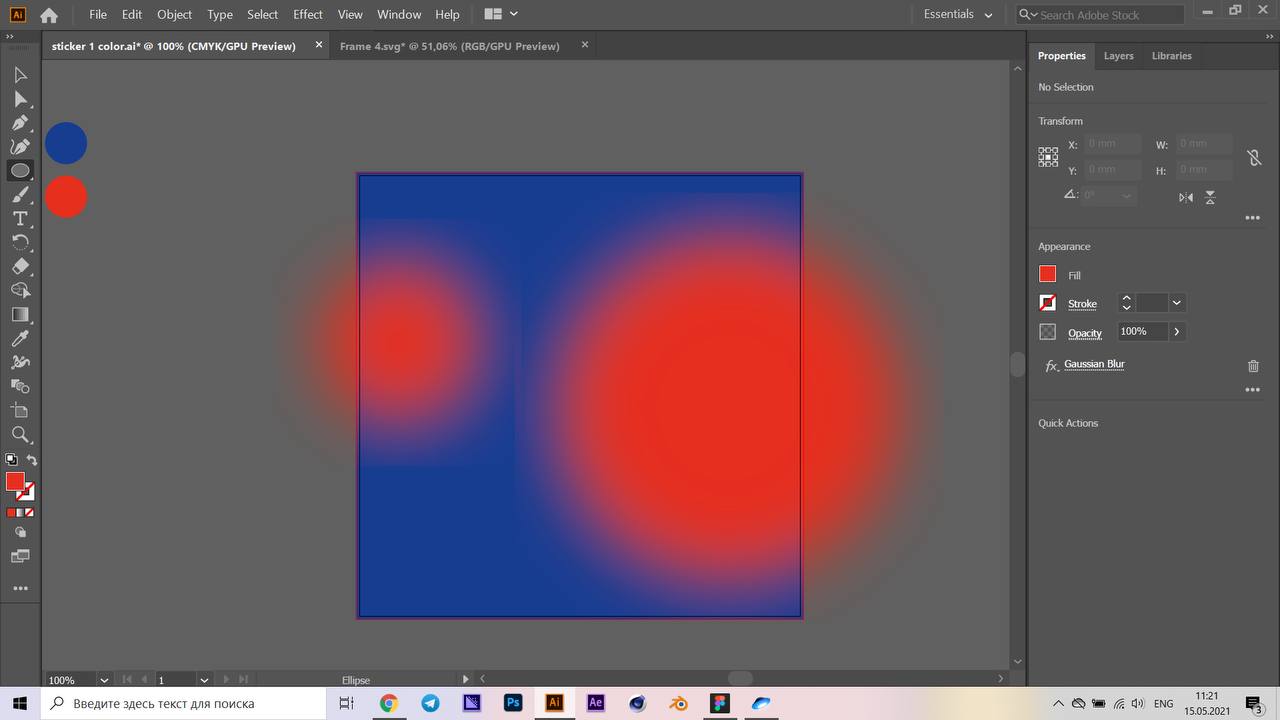
Task: Open the fx effects menu icon
Action: click(x=1051, y=366)
